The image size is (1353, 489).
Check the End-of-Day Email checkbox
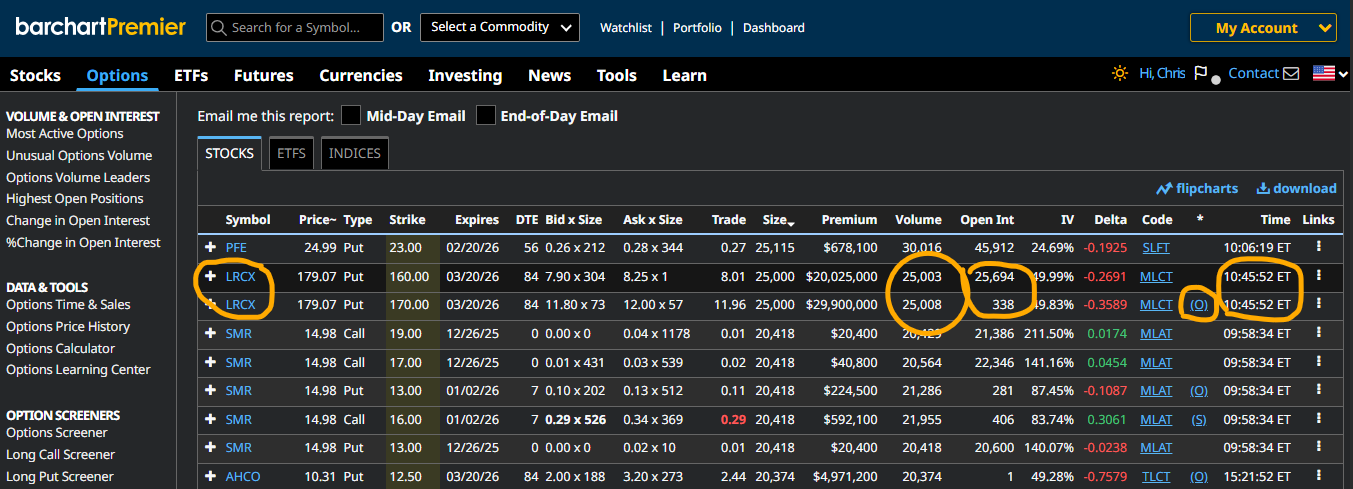485,116
